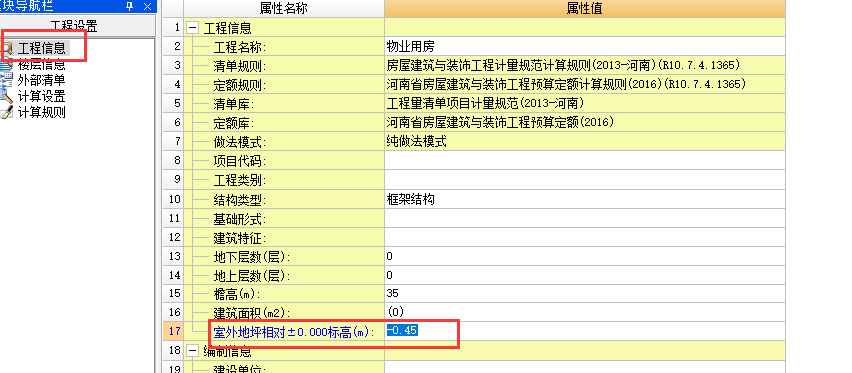Click the empty 项目代码 value field
Screen dimensions: 852x373
click(x=585, y=160)
